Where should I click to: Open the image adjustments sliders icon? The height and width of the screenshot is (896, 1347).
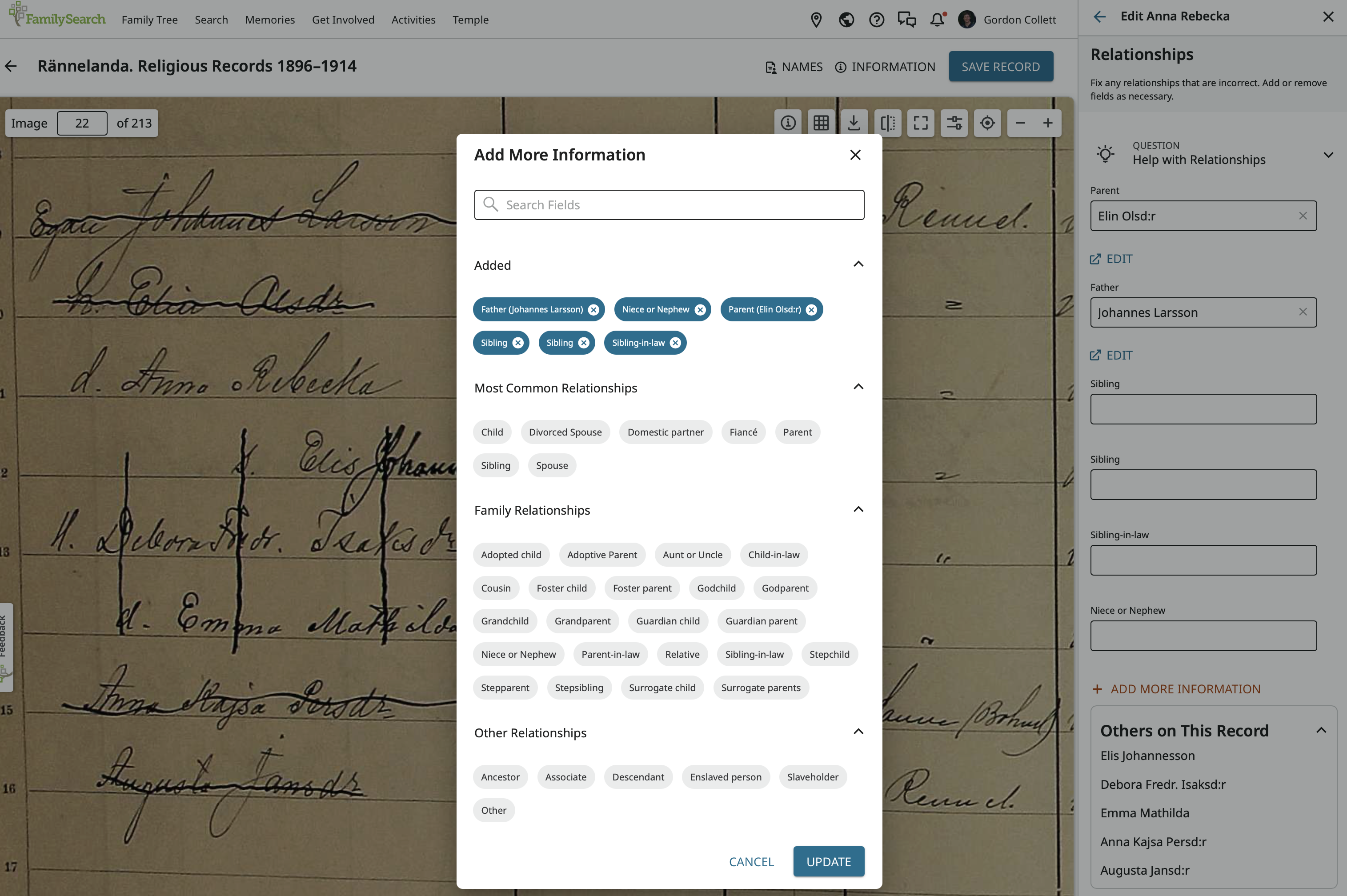point(954,123)
